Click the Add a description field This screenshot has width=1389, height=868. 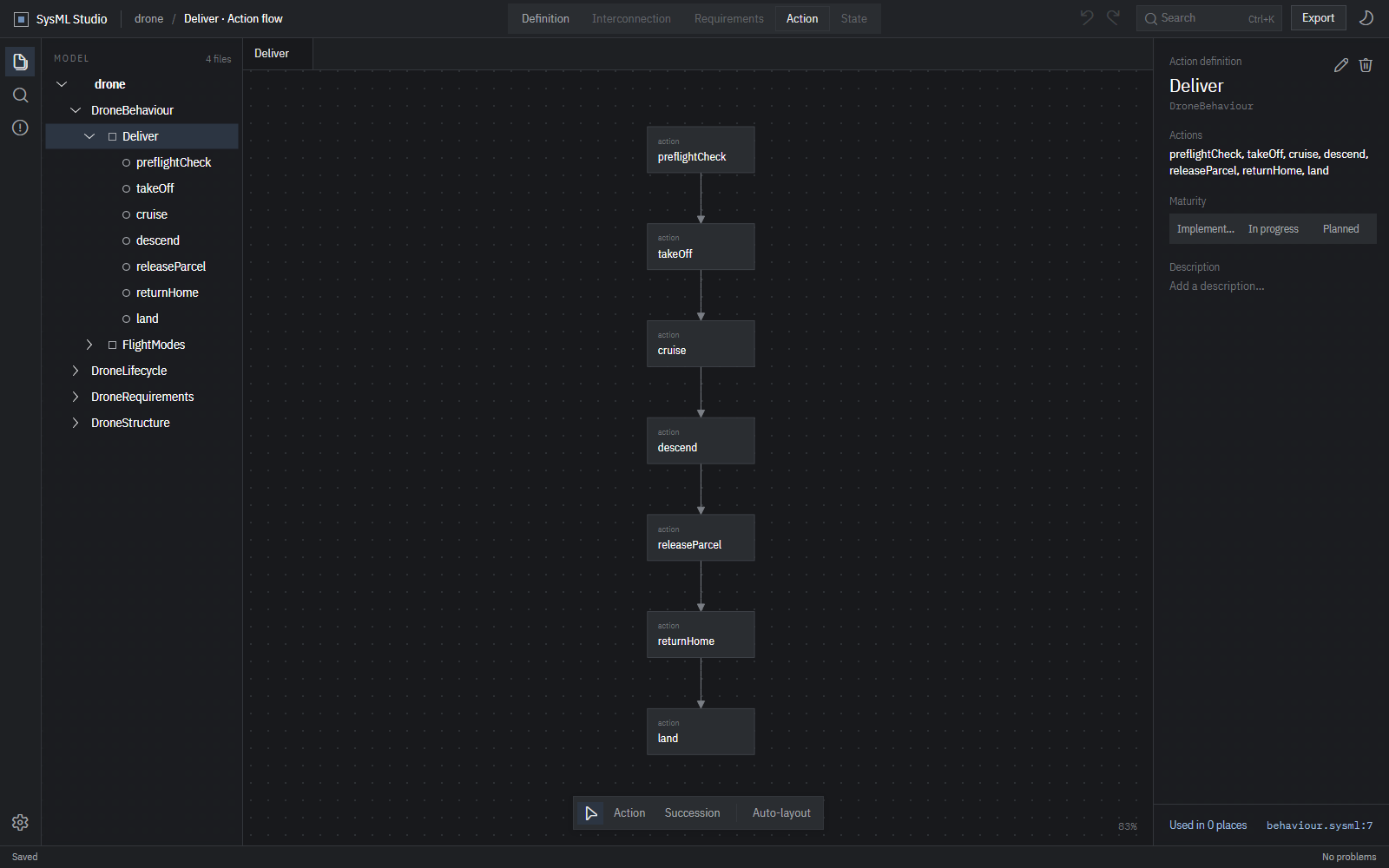coord(1273,286)
